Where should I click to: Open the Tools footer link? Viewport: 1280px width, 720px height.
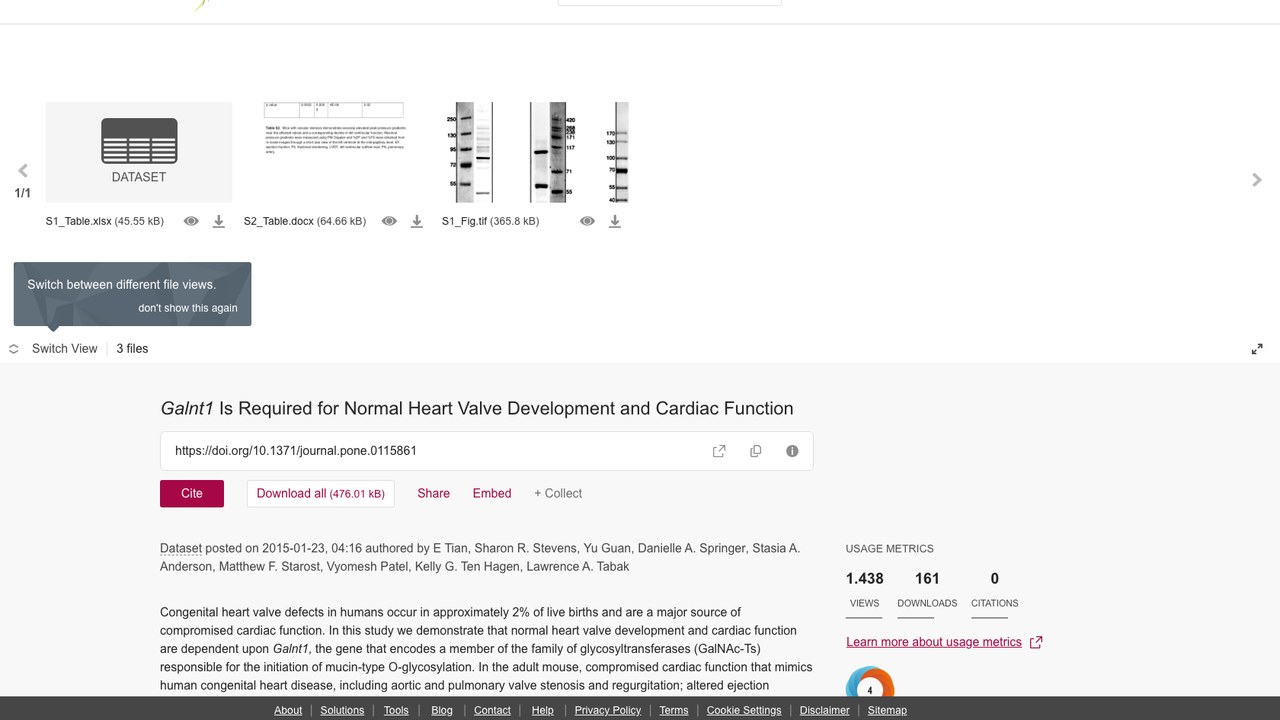coord(396,710)
